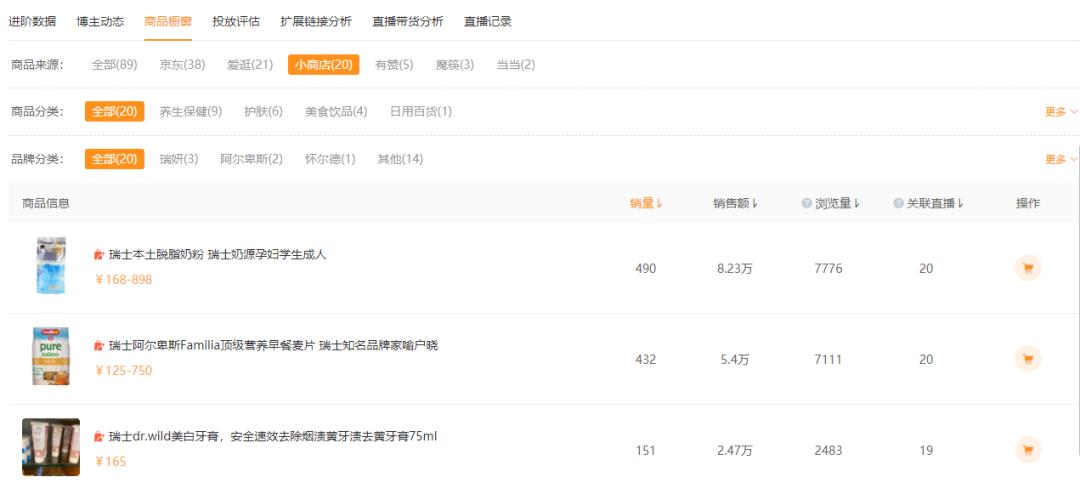Open product link 瑞士阿尔卑斯Familia顶级营养早餐麦片
Screen dimensions: 1080x494
pyautogui.click(x=273, y=346)
